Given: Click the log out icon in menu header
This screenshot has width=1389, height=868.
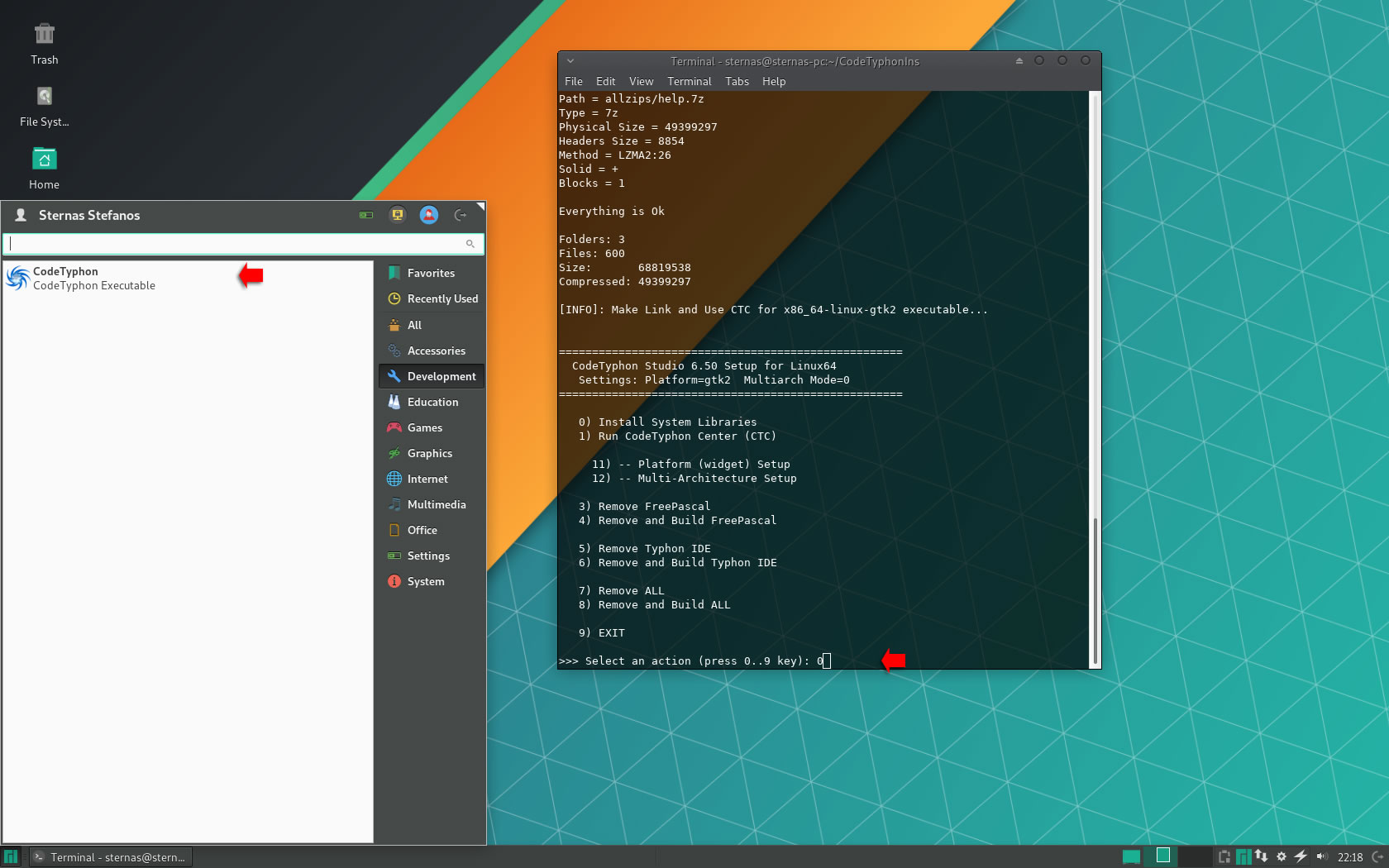Looking at the screenshot, I should pyautogui.click(x=461, y=215).
